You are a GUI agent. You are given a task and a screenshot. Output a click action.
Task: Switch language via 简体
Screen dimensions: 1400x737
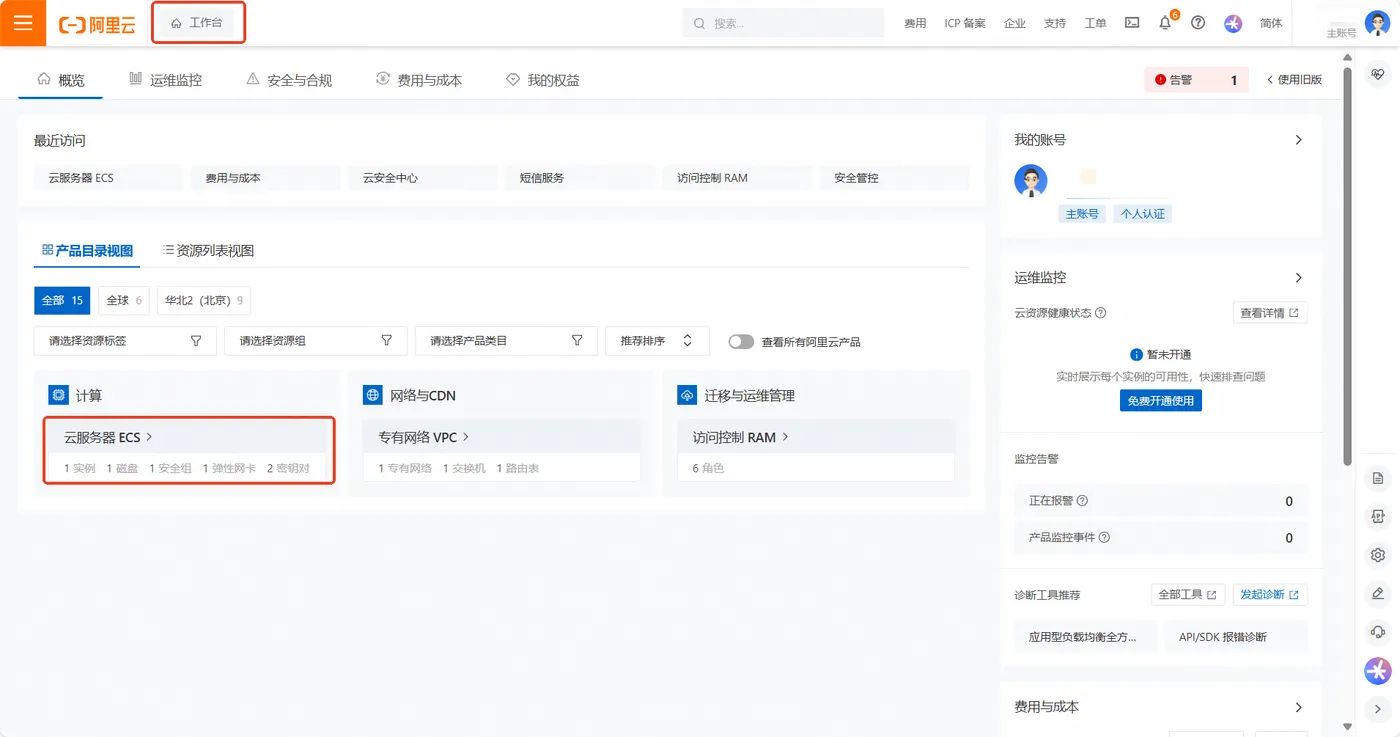tap(1271, 23)
